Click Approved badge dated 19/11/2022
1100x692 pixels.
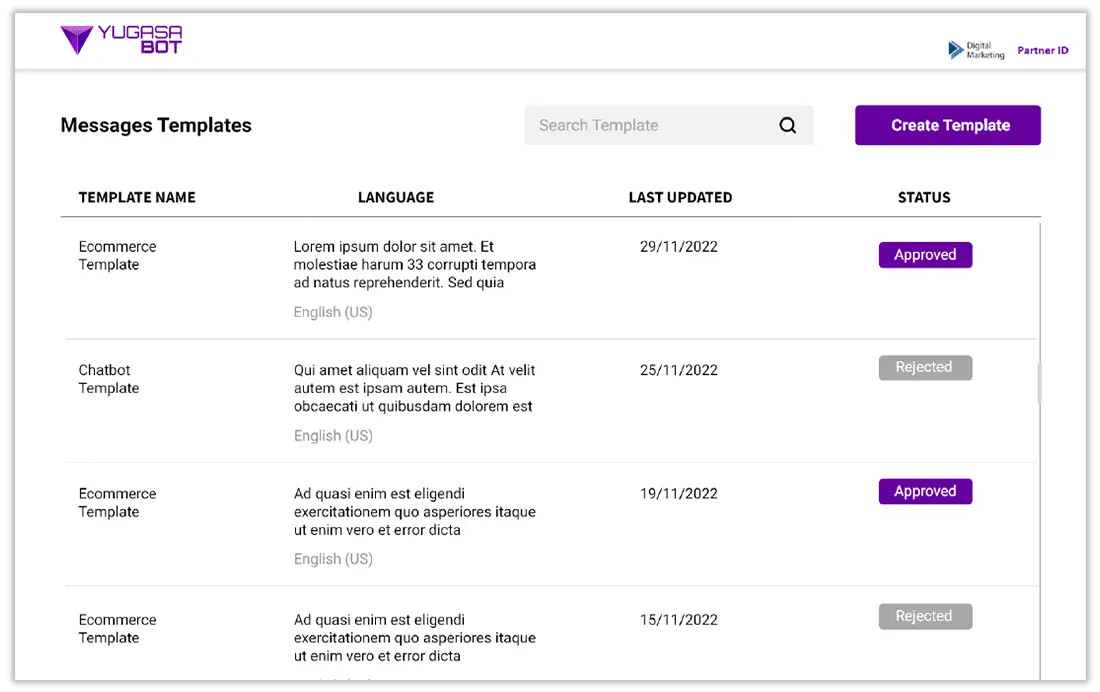coord(925,491)
